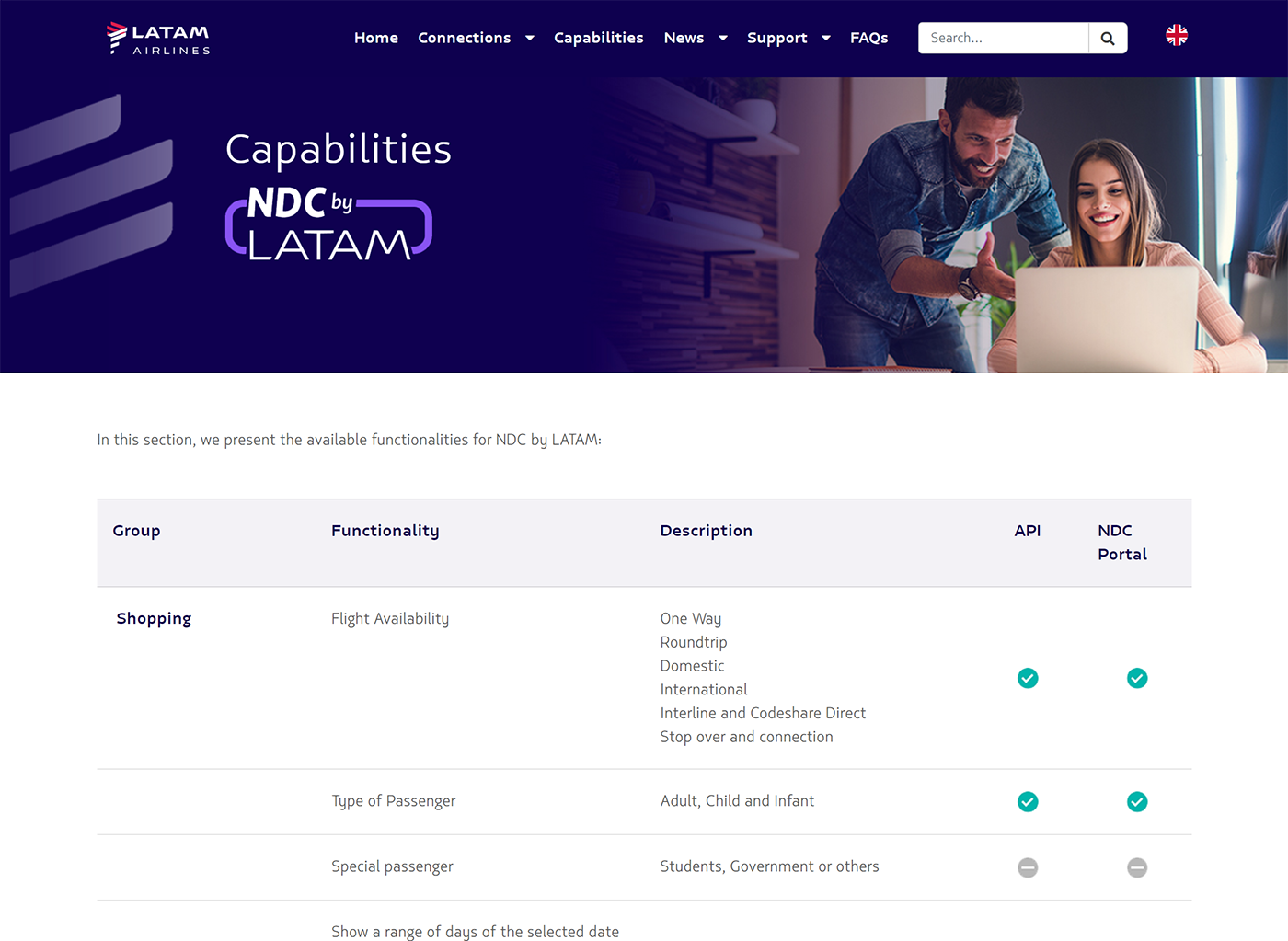Click the Shopping group label
The width and height of the screenshot is (1288, 941).
(154, 618)
